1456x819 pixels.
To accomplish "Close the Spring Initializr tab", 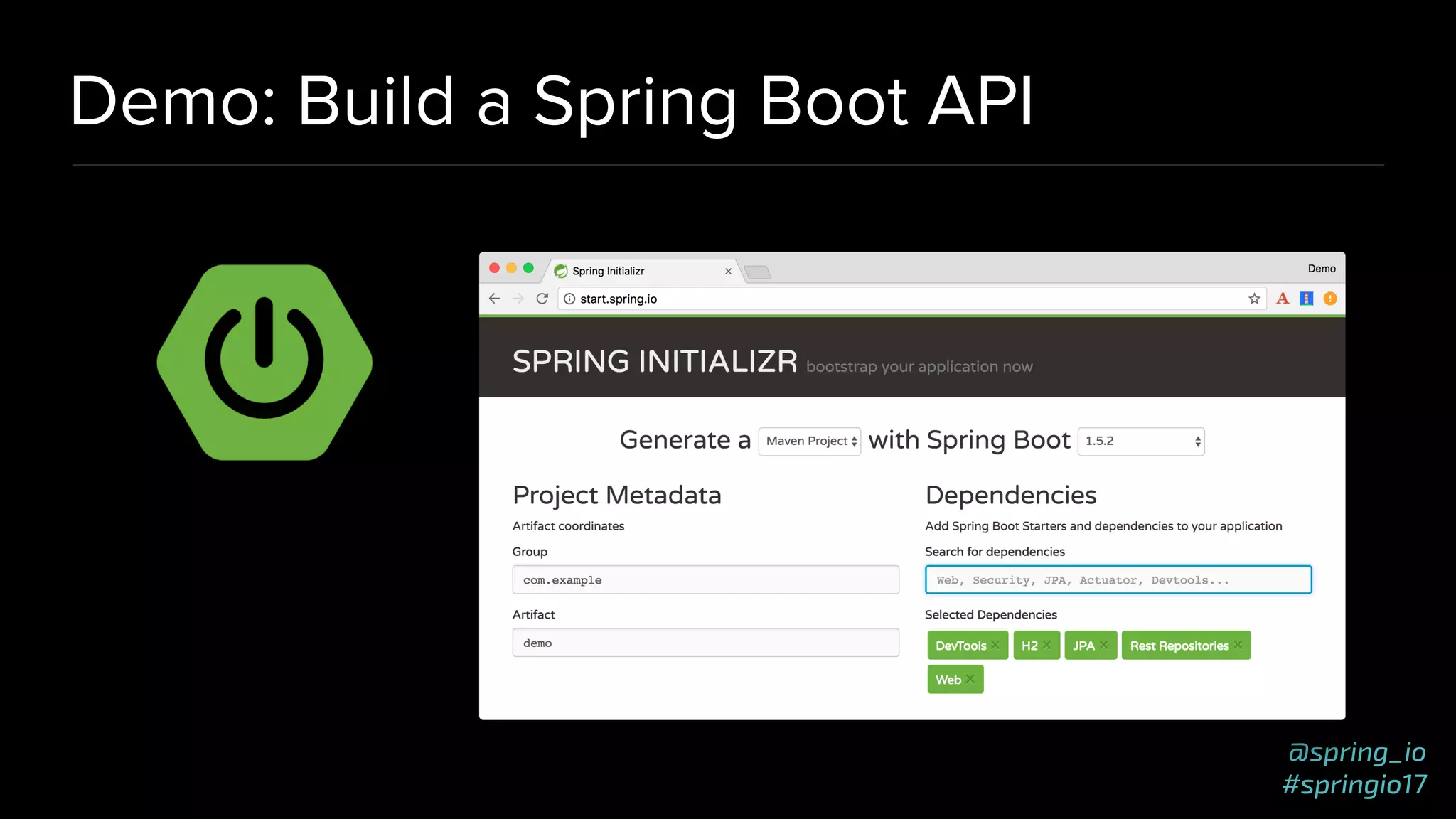I will tap(728, 271).
